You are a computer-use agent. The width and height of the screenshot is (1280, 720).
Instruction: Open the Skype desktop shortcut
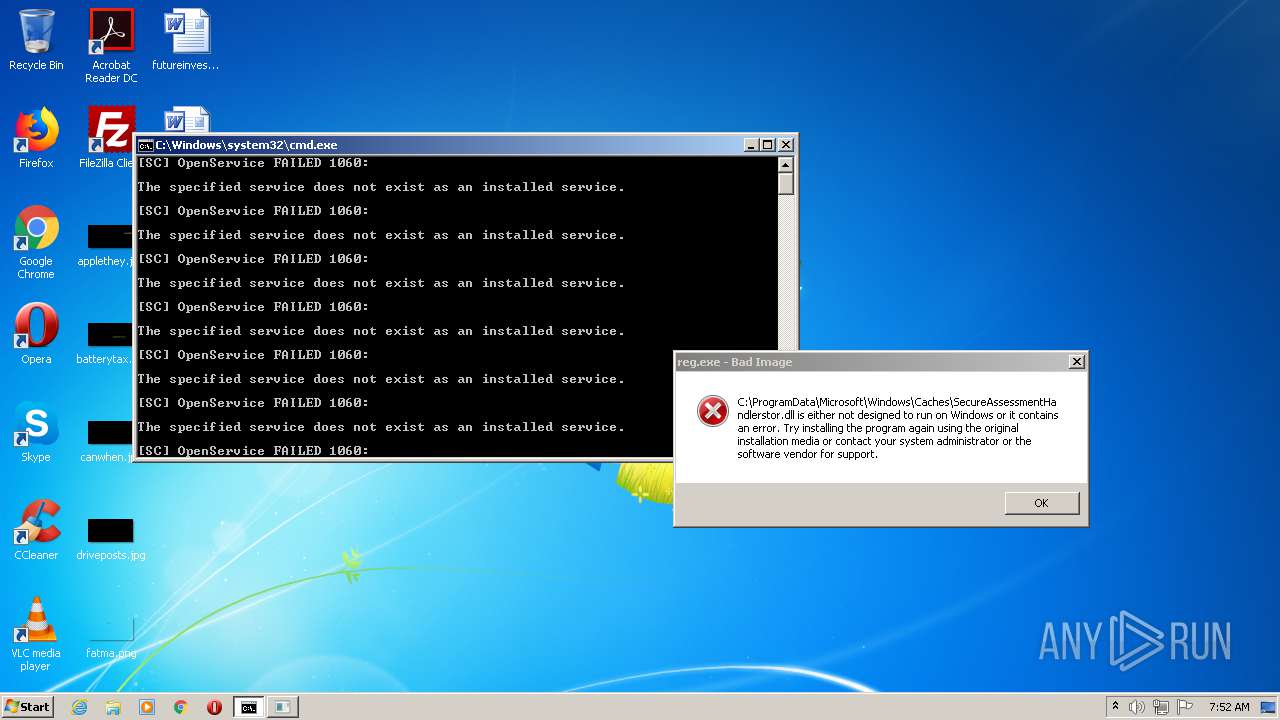[x=36, y=432]
